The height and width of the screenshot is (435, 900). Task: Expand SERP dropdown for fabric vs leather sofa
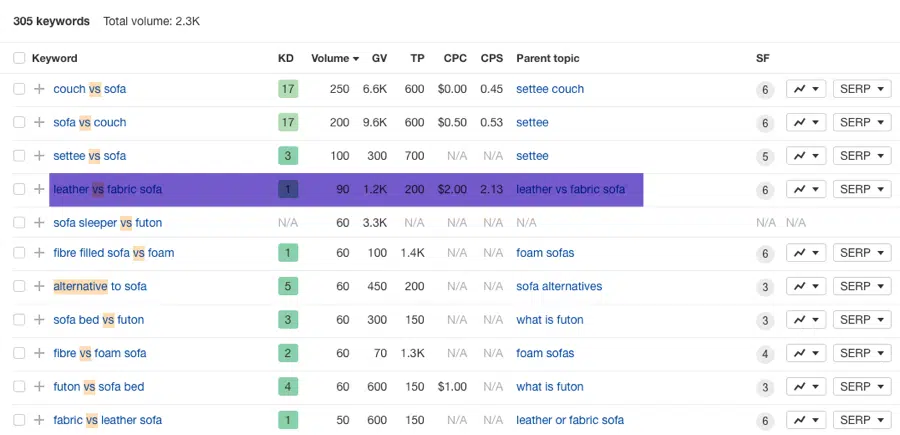(861, 420)
